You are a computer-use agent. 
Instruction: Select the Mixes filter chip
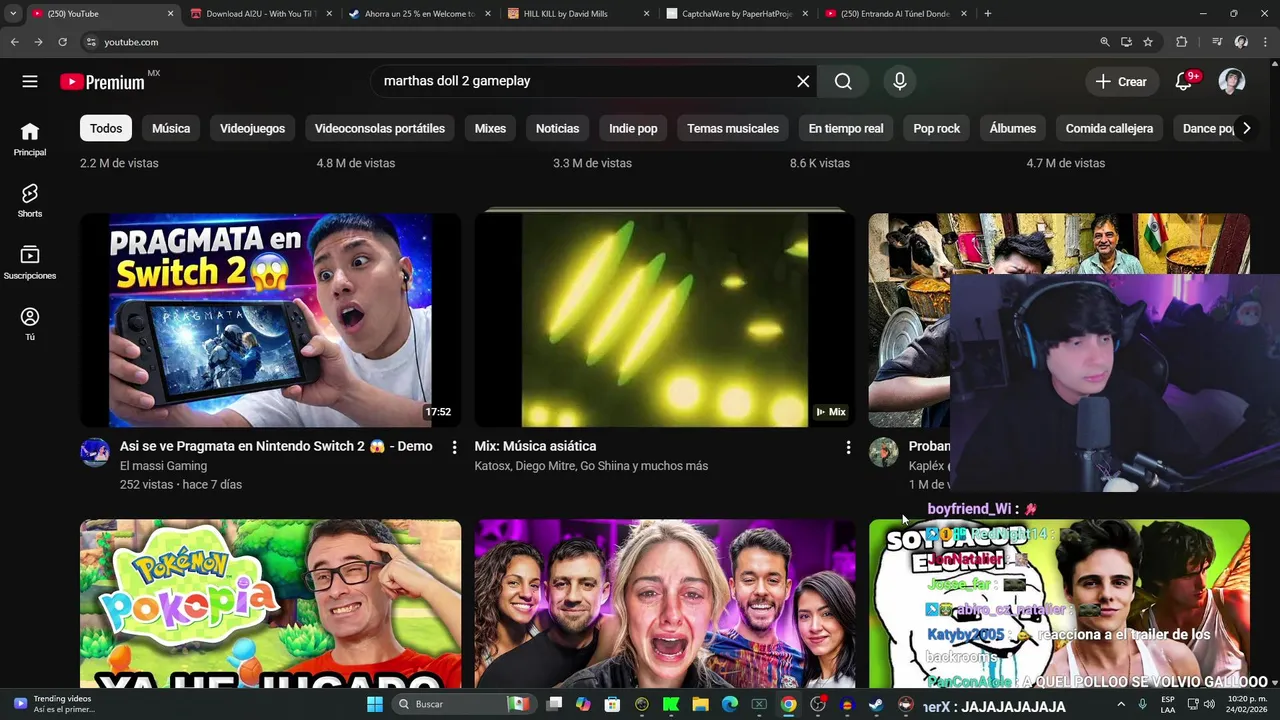point(490,128)
